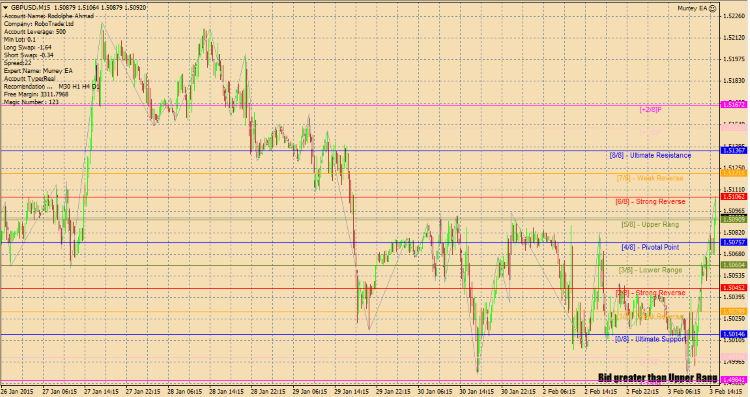
Task: Click the Murrey EA smiley face icon
Action: [712, 8]
